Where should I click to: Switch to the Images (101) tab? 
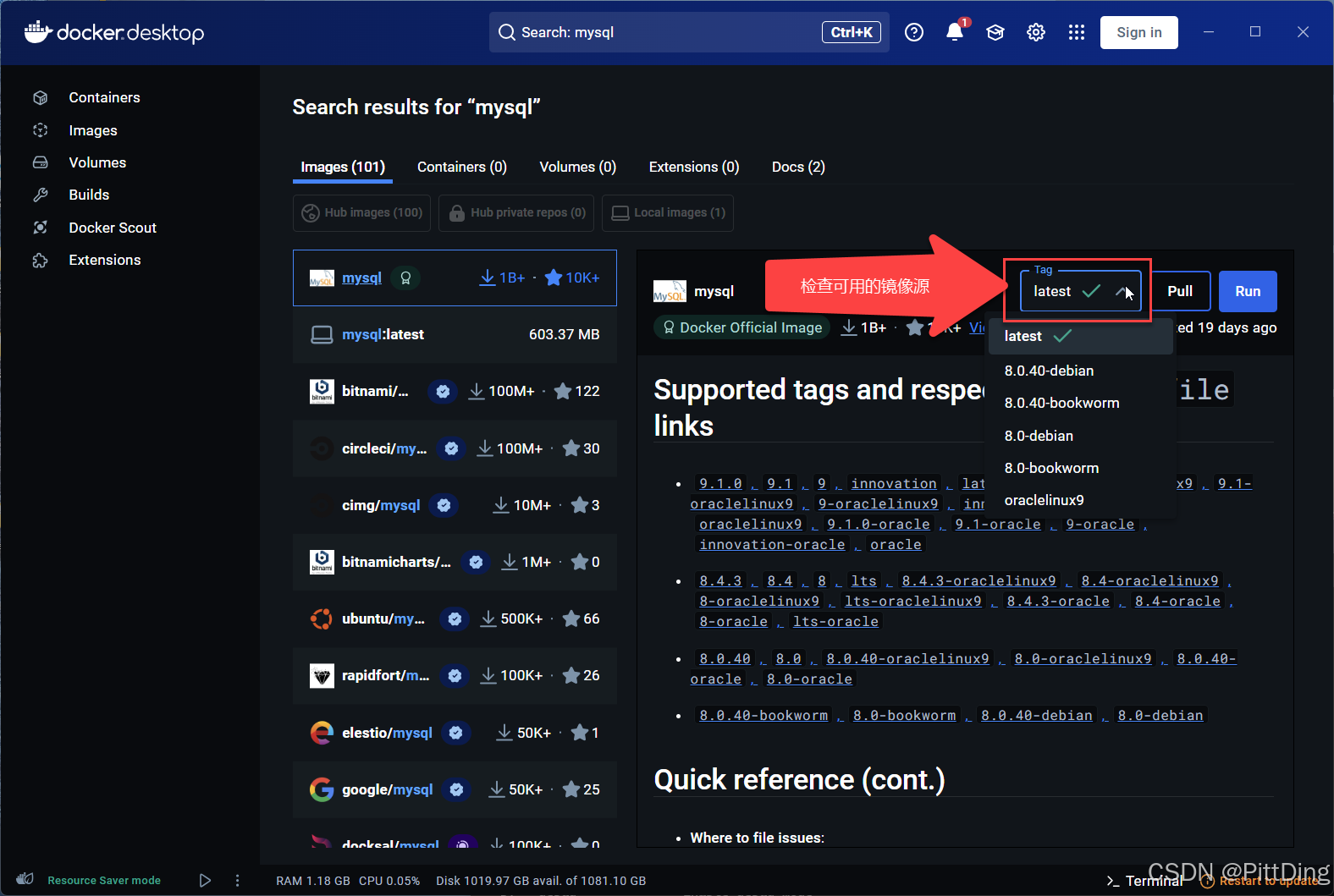click(x=343, y=167)
